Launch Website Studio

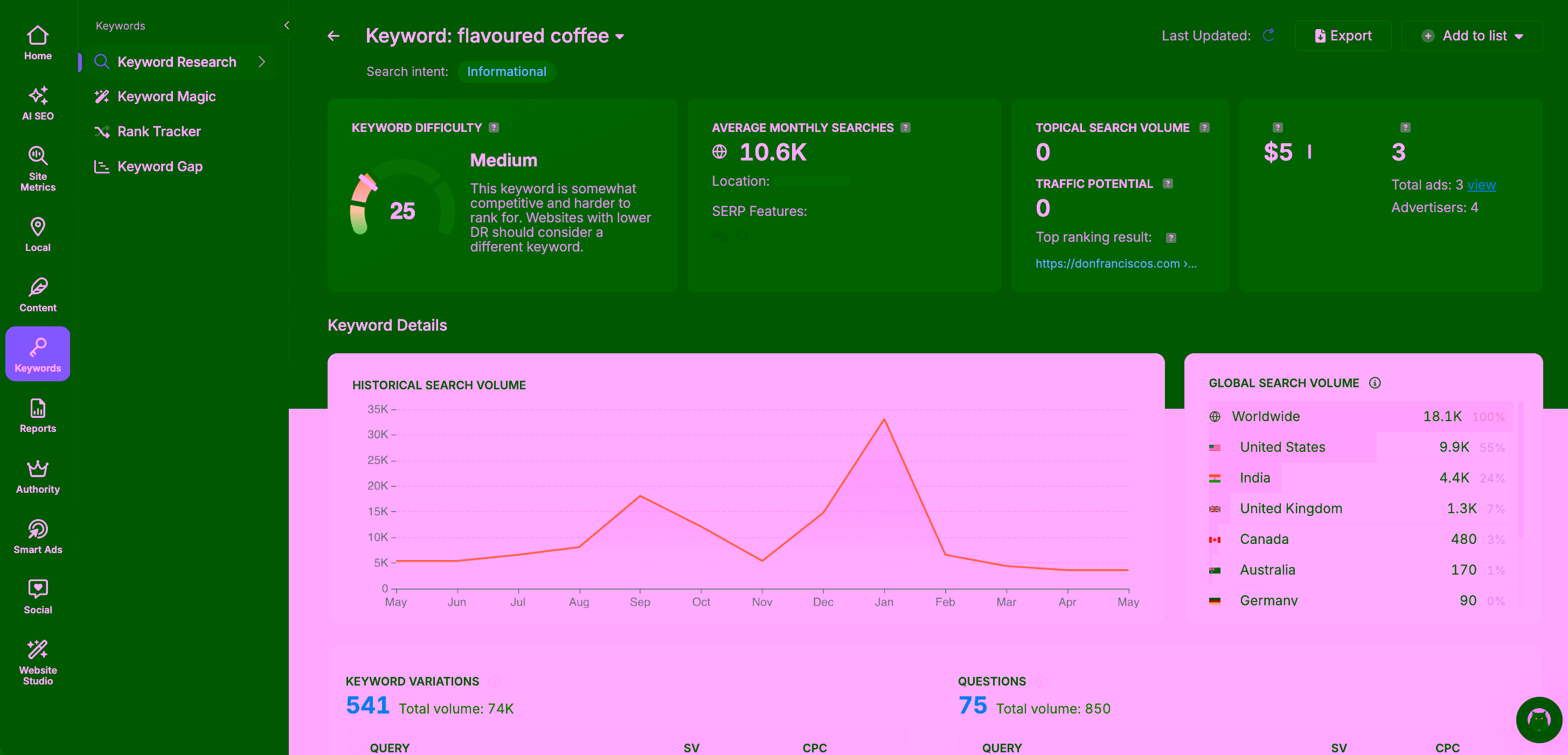click(38, 662)
